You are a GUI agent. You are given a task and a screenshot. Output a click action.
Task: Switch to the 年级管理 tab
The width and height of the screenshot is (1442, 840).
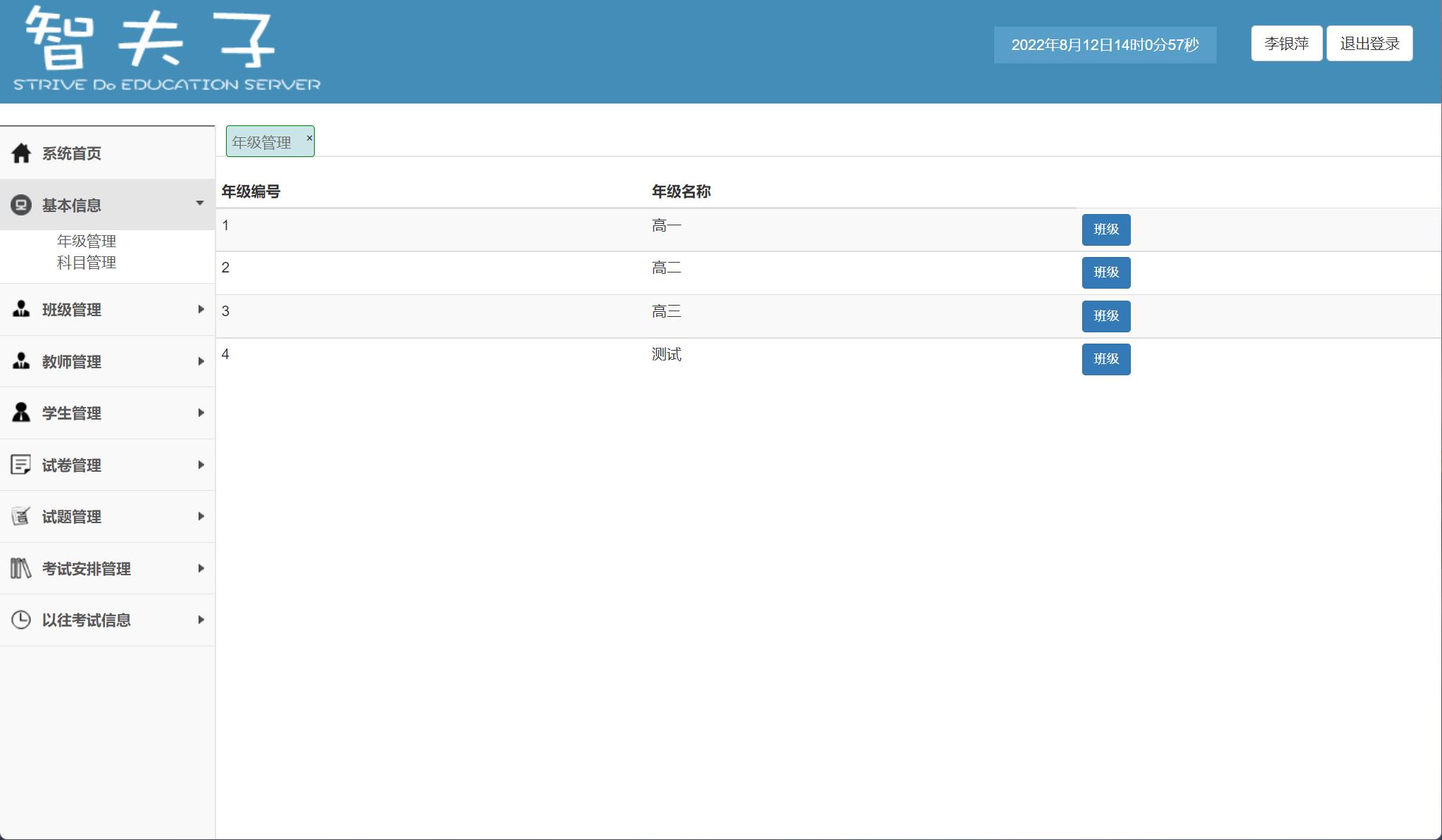(x=263, y=141)
